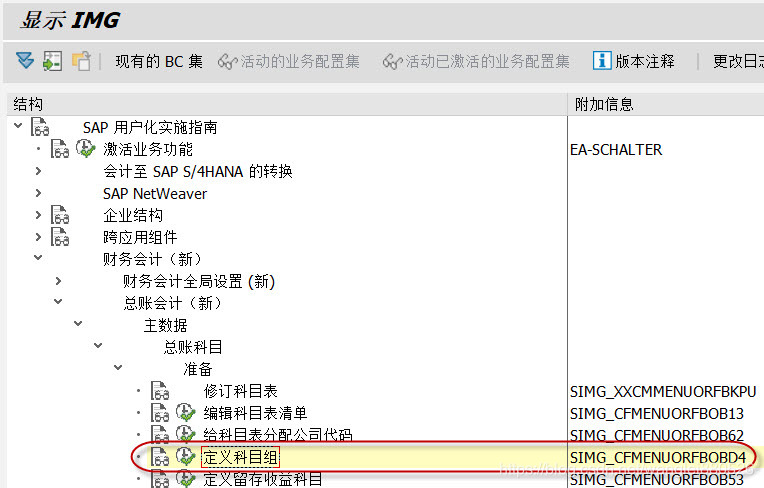Click the SIMG_CFMENUORFBOB53 cell

pyautogui.click(x=657, y=479)
